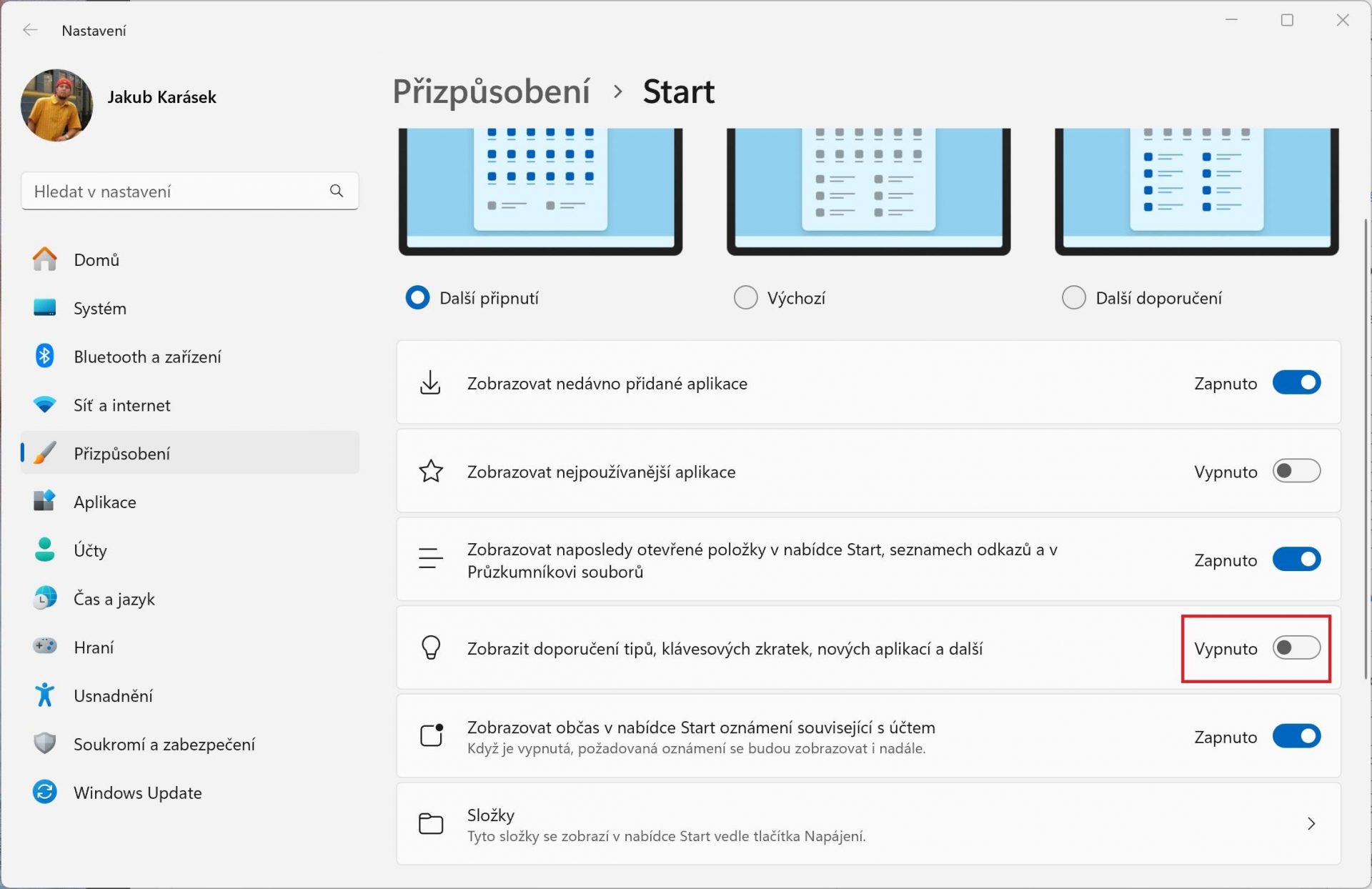Click the Windows Update refresh icon
This screenshot has height=889, width=1372.
click(44, 792)
